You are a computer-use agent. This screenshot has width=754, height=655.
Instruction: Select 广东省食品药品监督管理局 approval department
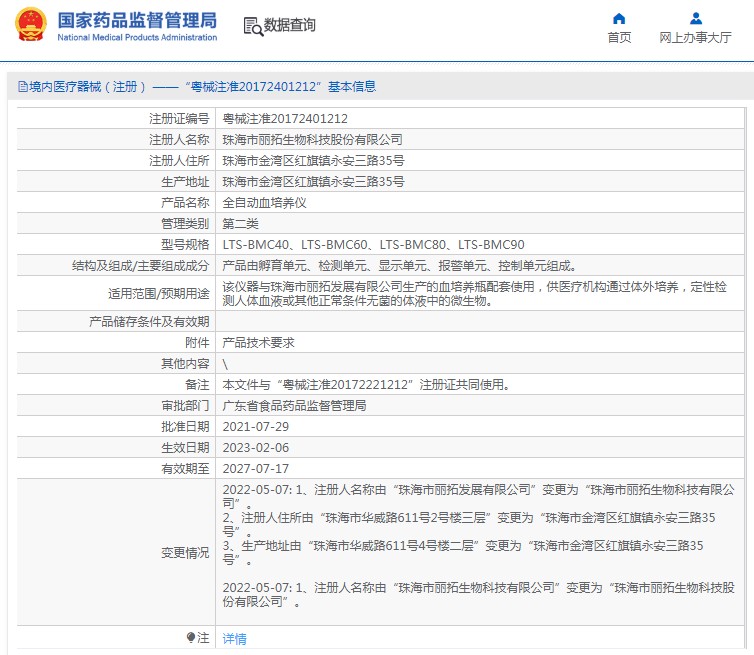[294, 406]
